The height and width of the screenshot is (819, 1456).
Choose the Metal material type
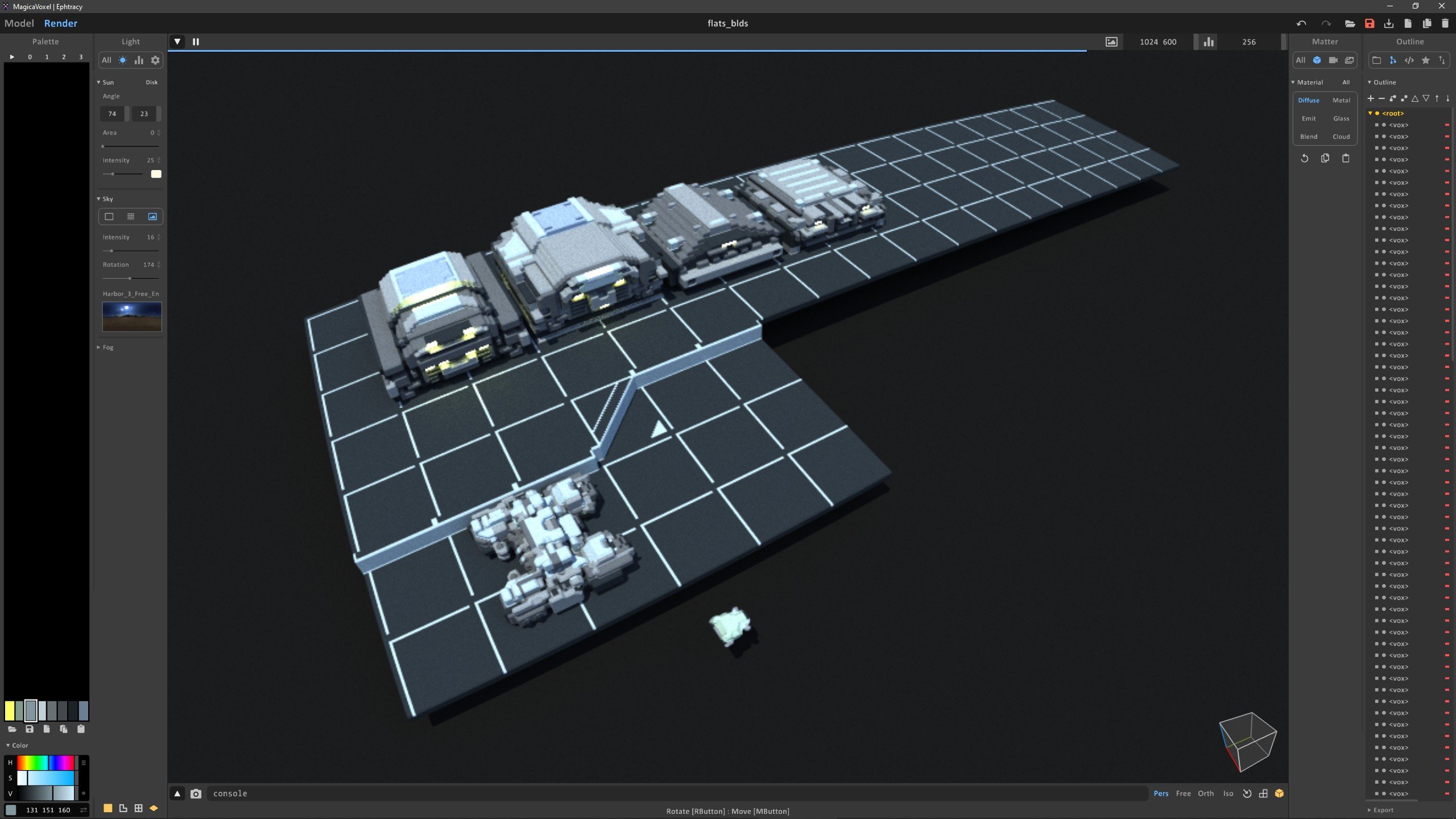click(x=1341, y=100)
